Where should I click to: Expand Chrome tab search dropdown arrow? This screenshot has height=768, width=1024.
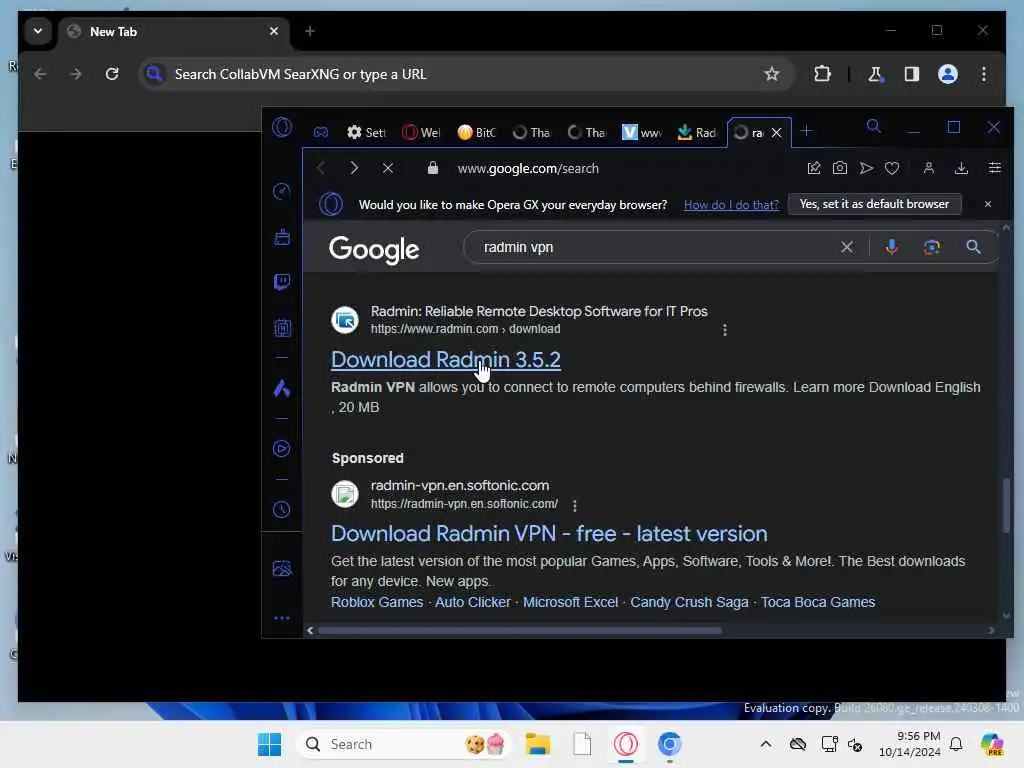[38, 31]
